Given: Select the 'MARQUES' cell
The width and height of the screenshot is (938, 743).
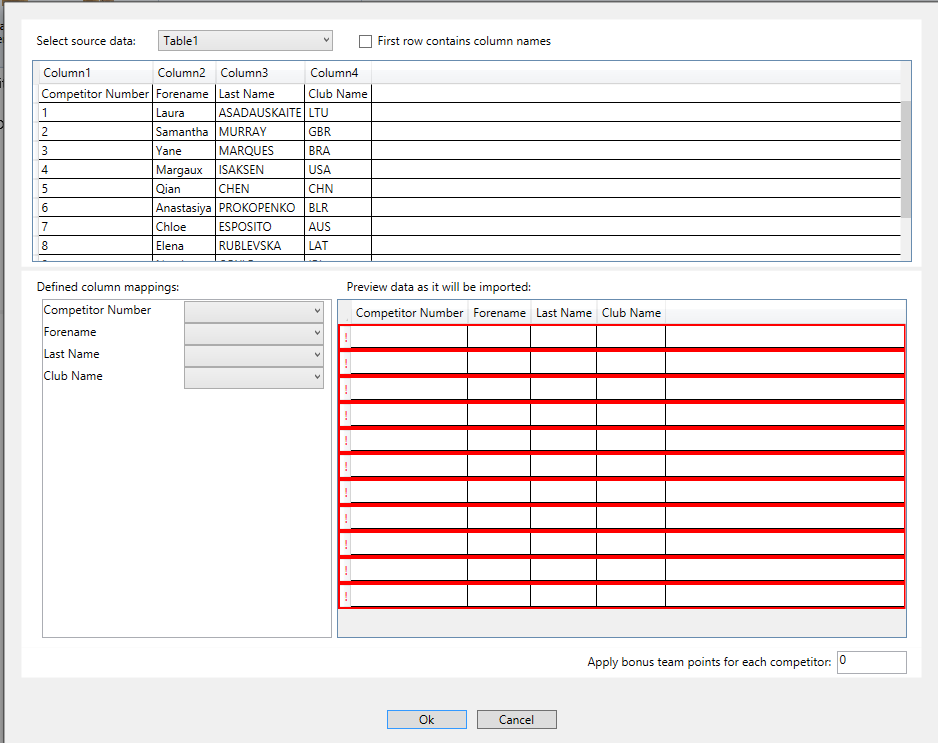Looking at the screenshot, I should [260, 151].
